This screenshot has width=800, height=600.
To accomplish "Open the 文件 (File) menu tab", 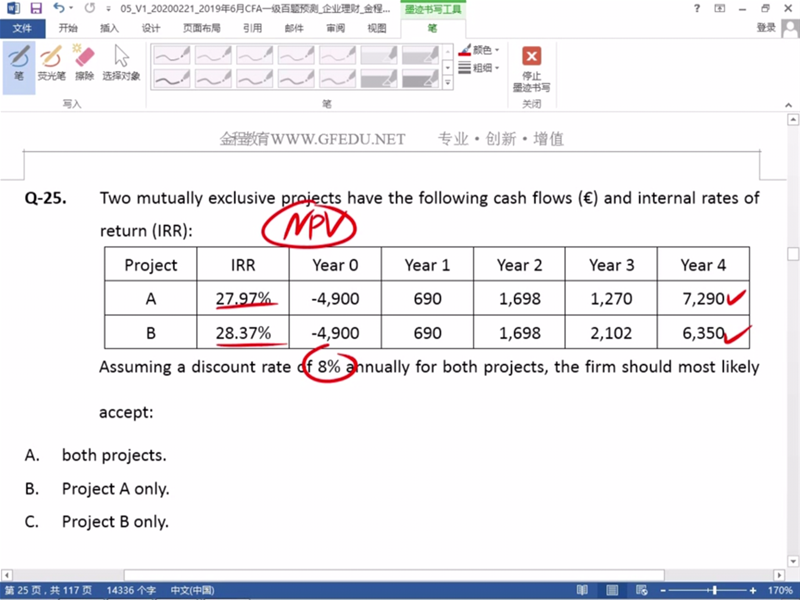I will click(x=22, y=28).
